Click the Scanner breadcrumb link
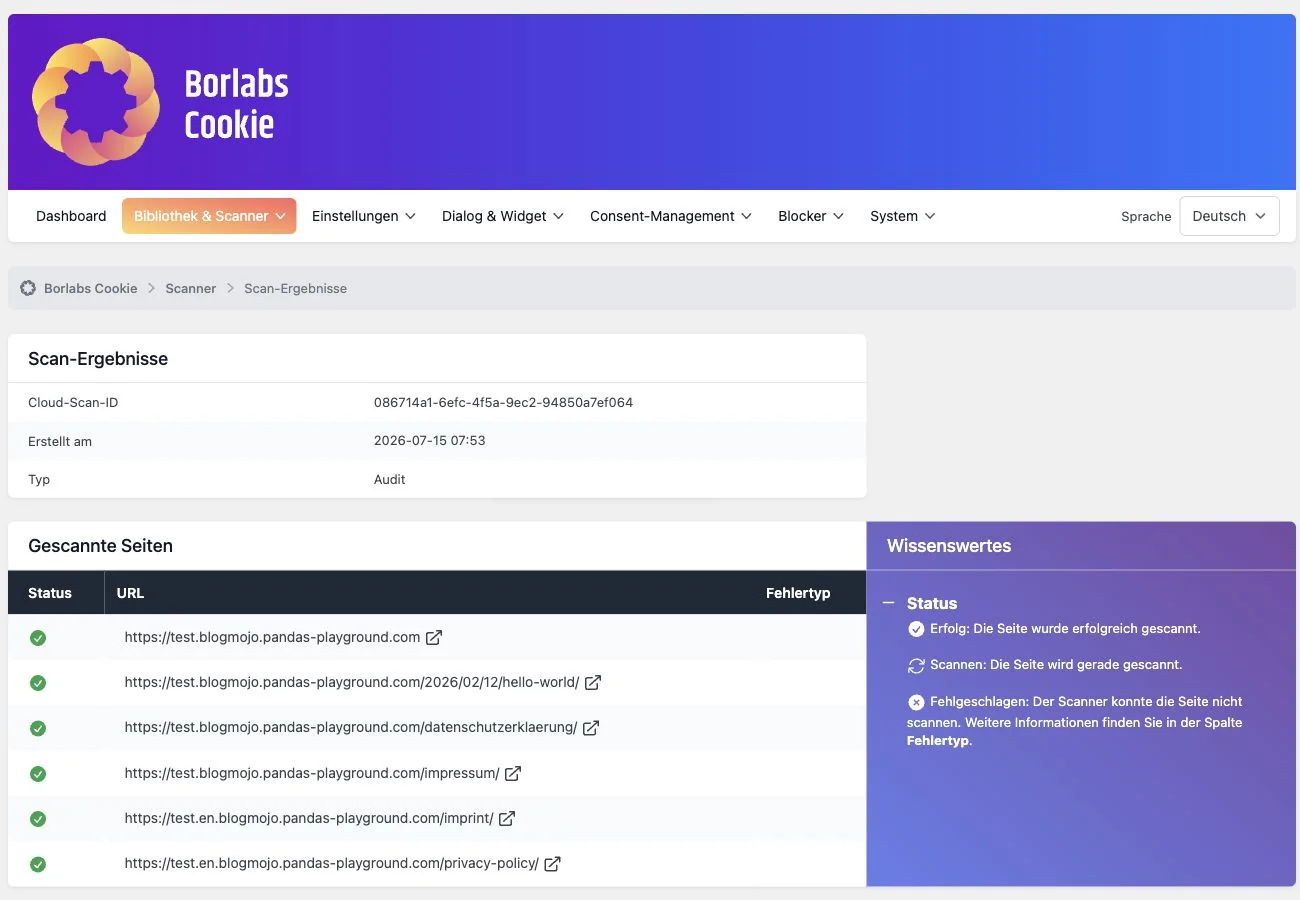 pos(191,288)
